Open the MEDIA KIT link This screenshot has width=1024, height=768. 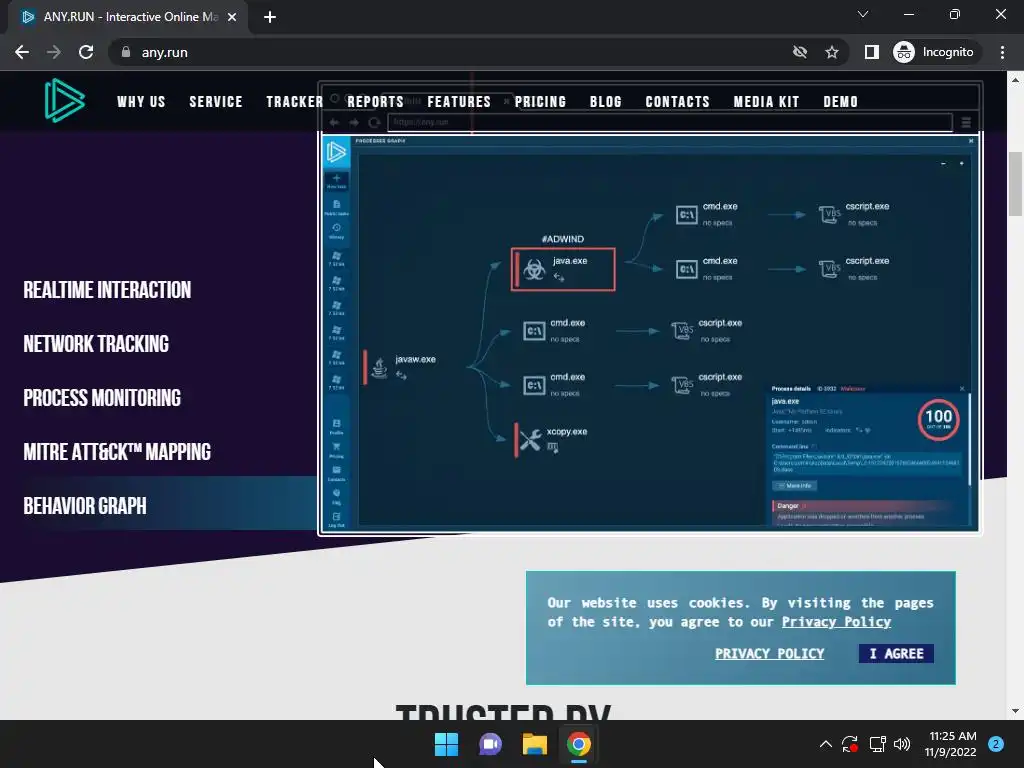pyautogui.click(x=766, y=102)
